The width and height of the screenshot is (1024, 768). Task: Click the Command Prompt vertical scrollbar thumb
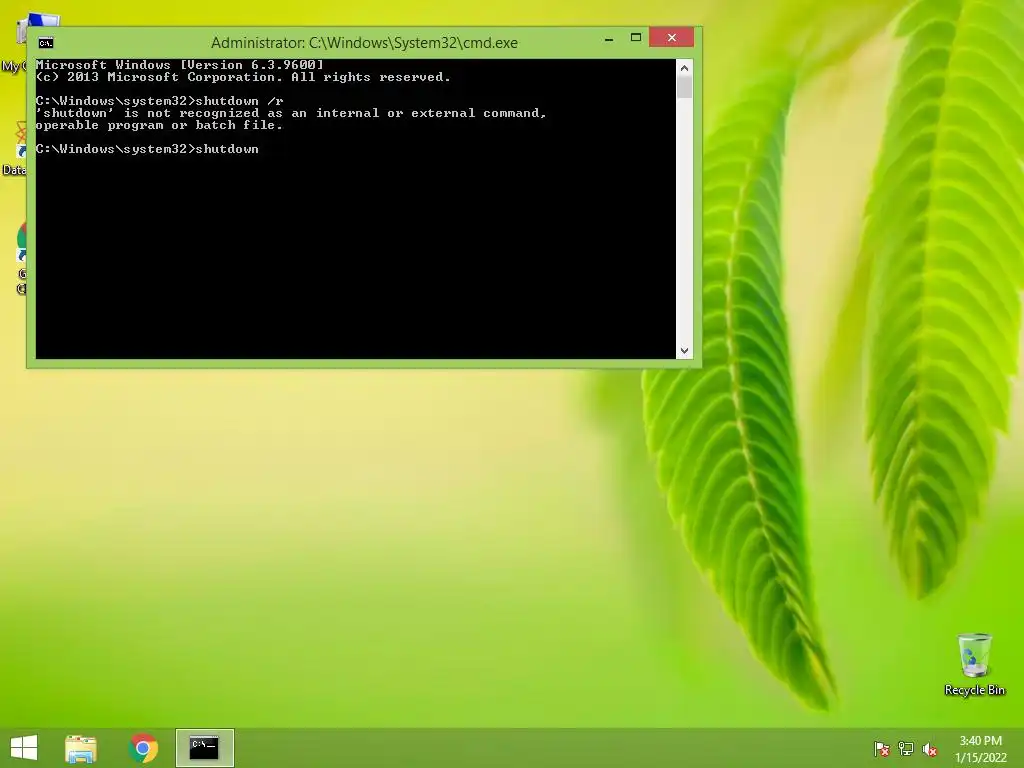click(684, 88)
